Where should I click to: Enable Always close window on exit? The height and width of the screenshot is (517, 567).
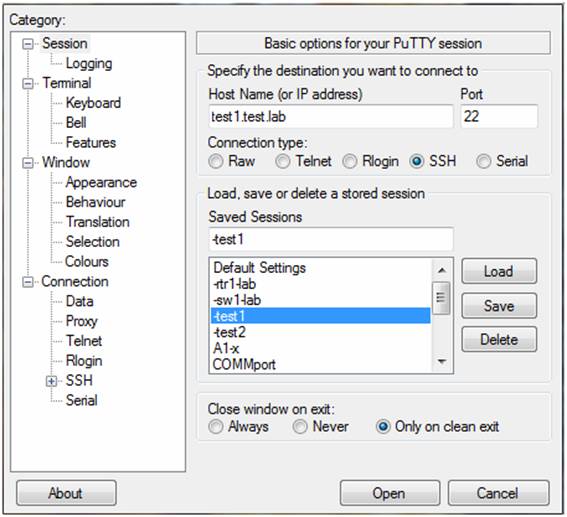(216, 427)
